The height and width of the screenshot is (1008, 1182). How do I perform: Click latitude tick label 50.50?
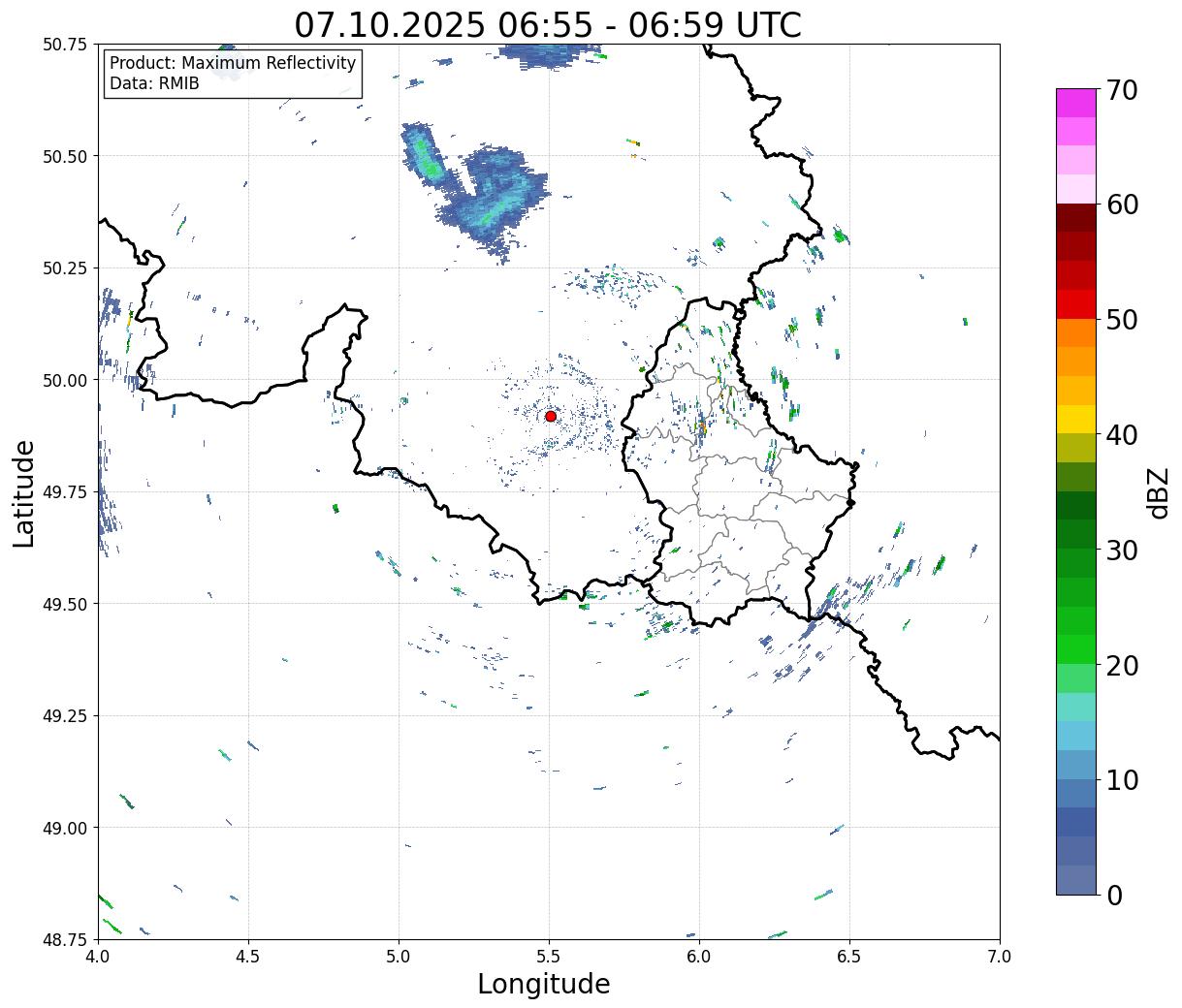tap(65, 156)
